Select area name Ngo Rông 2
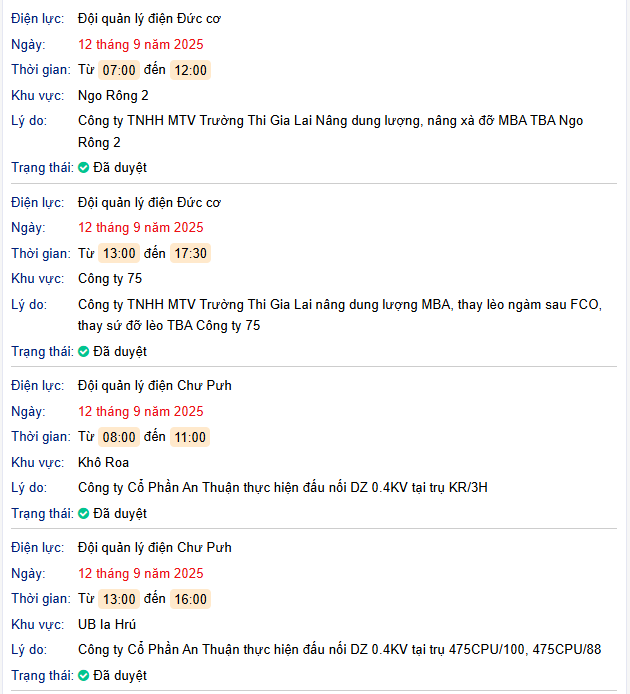The width and height of the screenshot is (630, 694). (x=113, y=96)
